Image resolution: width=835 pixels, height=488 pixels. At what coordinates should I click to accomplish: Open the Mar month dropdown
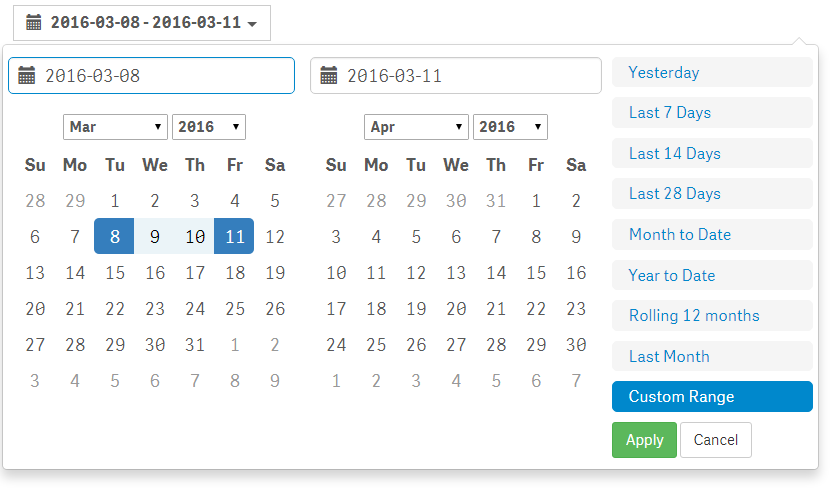point(115,127)
